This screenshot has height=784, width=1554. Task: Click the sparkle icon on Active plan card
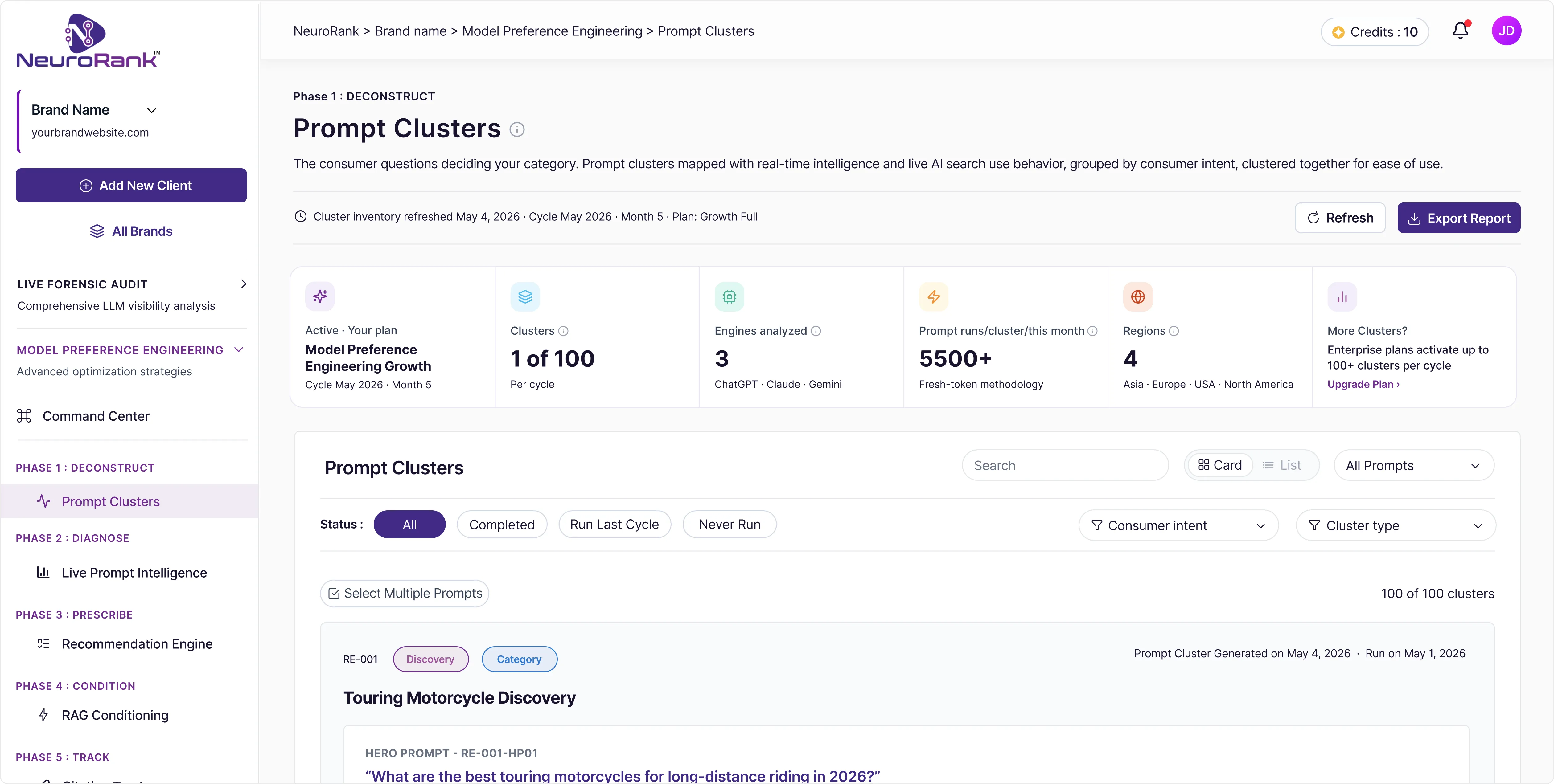pos(320,296)
